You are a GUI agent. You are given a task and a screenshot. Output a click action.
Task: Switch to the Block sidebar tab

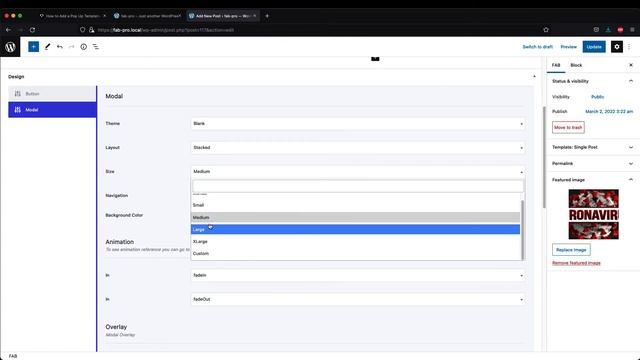(576, 65)
